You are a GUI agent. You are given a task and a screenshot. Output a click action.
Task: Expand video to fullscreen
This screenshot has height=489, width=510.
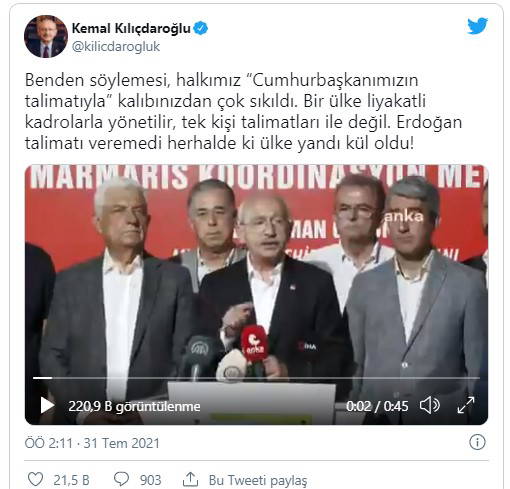[466, 405]
